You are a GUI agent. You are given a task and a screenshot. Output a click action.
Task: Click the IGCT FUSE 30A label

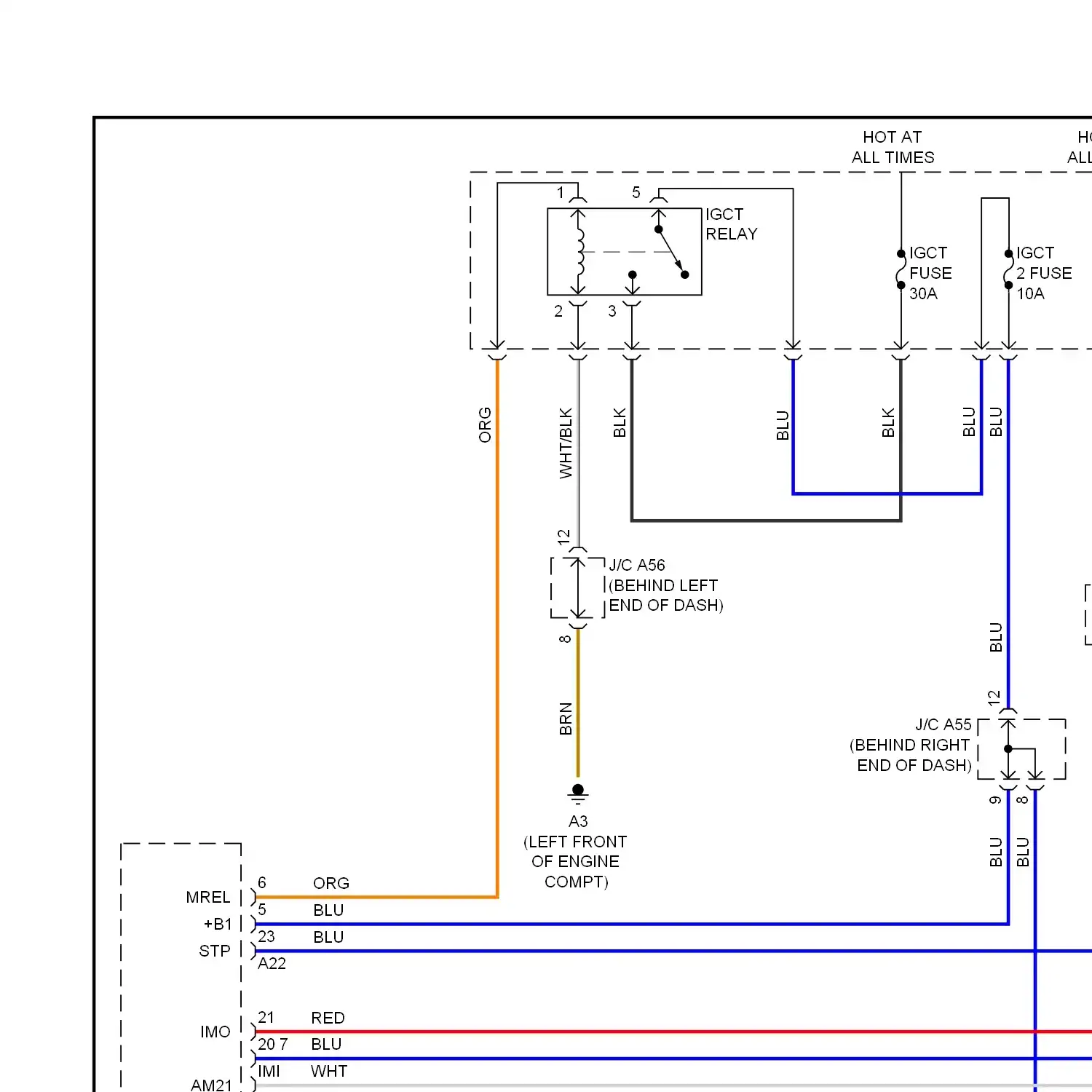(930, 273)
